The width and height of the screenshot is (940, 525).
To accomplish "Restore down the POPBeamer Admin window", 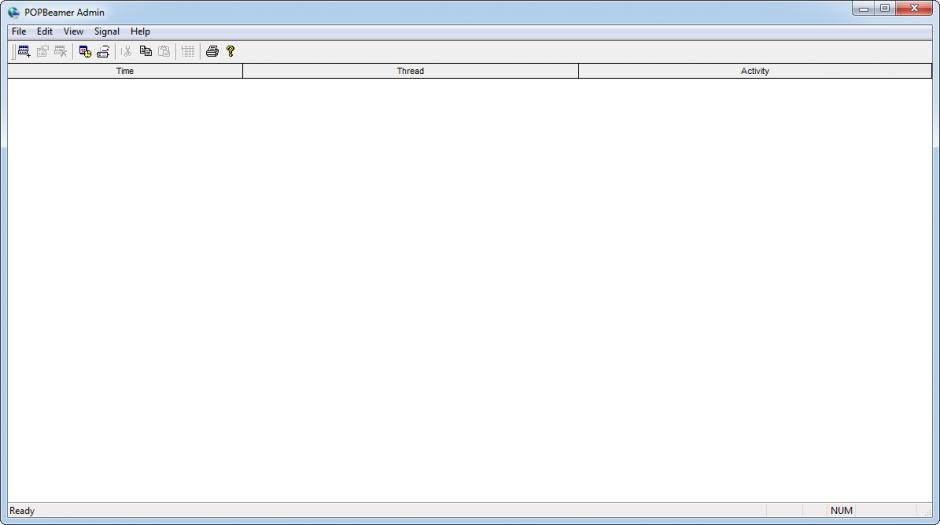I will 885,8.
